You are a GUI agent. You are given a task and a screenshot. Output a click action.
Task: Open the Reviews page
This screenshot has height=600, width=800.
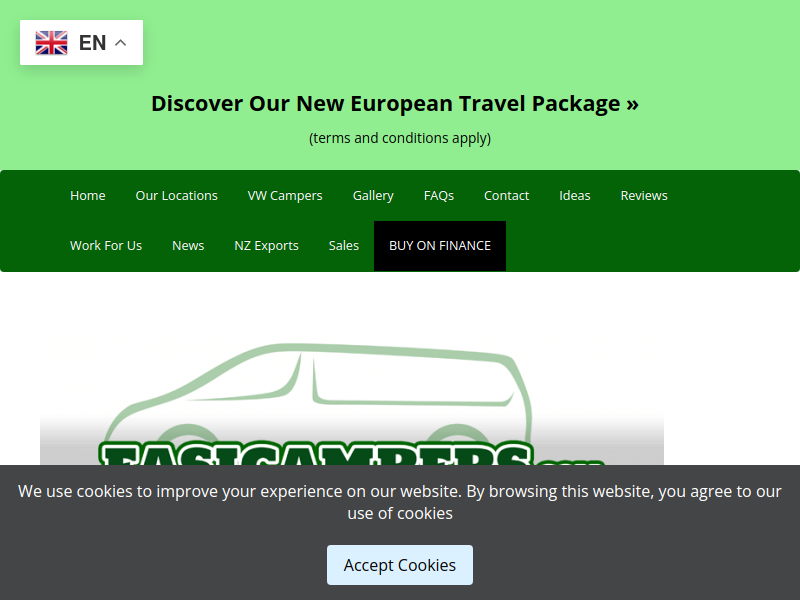point(644,195)
